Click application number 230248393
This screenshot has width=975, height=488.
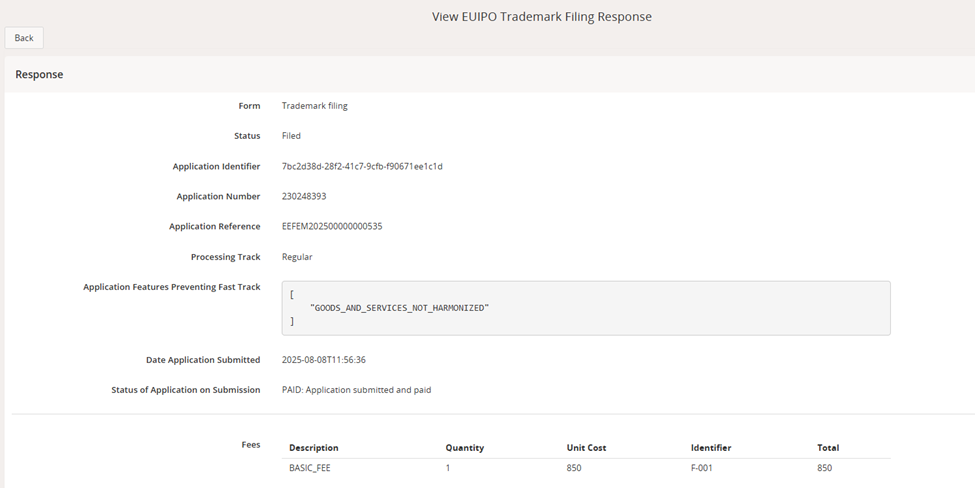(x=304, y=196)
